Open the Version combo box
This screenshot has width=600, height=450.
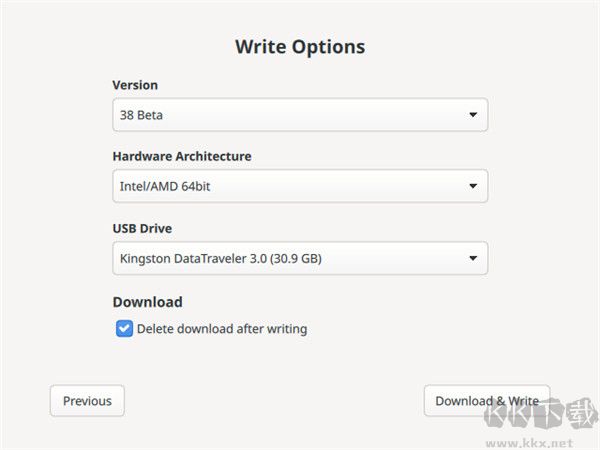click(x=300, y=115)
